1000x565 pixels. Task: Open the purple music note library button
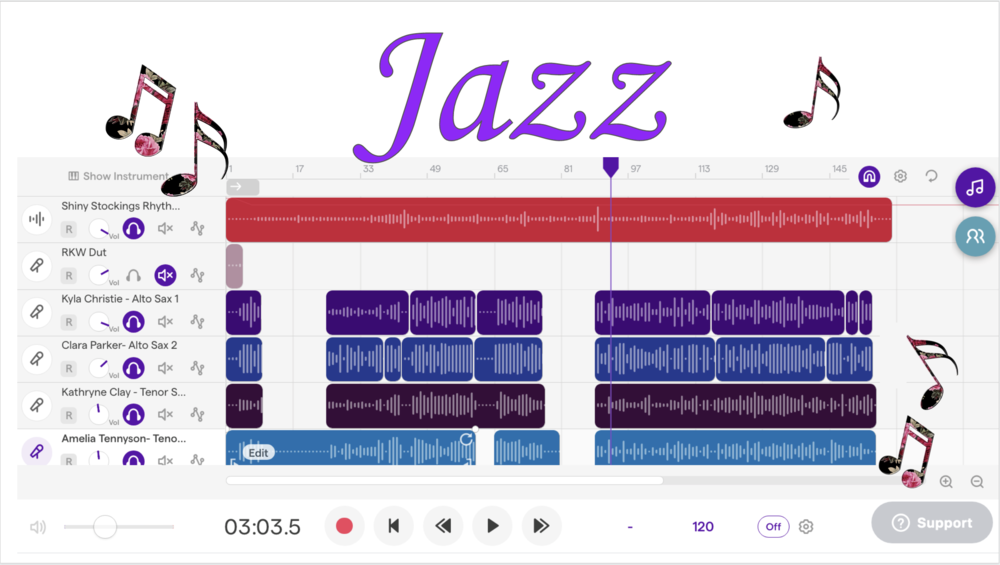(974, 187)
